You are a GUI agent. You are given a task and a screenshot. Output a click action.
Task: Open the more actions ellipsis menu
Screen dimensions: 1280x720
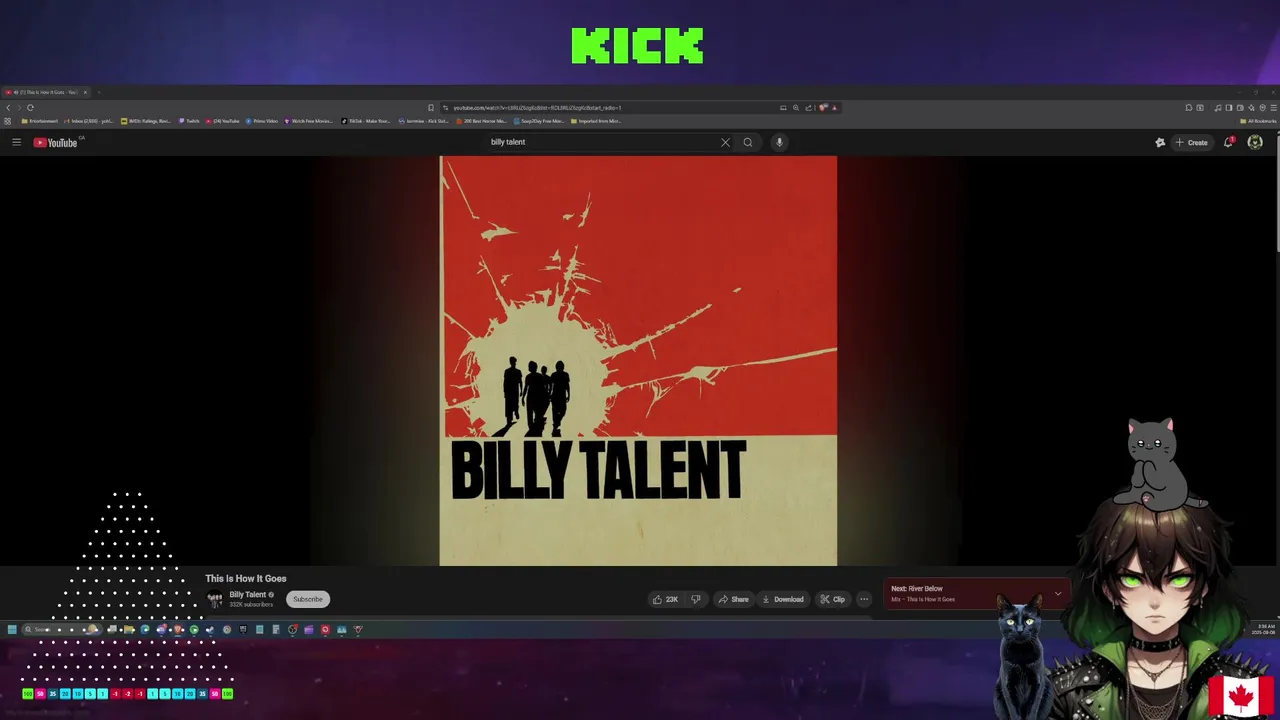pyautogui.click(x=864, y=599)
